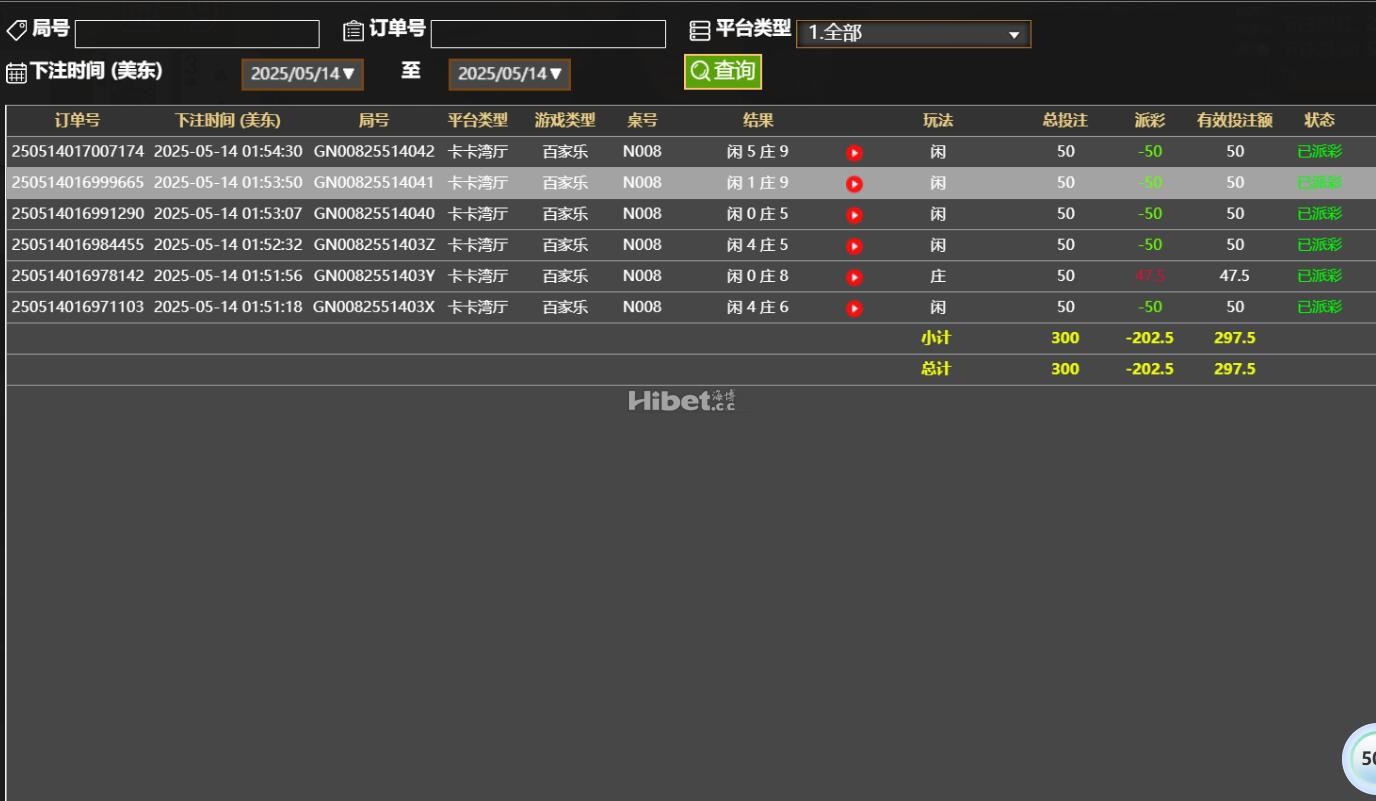
Task: Click replay icon for round GN00825514040
Action: (854, 215)
